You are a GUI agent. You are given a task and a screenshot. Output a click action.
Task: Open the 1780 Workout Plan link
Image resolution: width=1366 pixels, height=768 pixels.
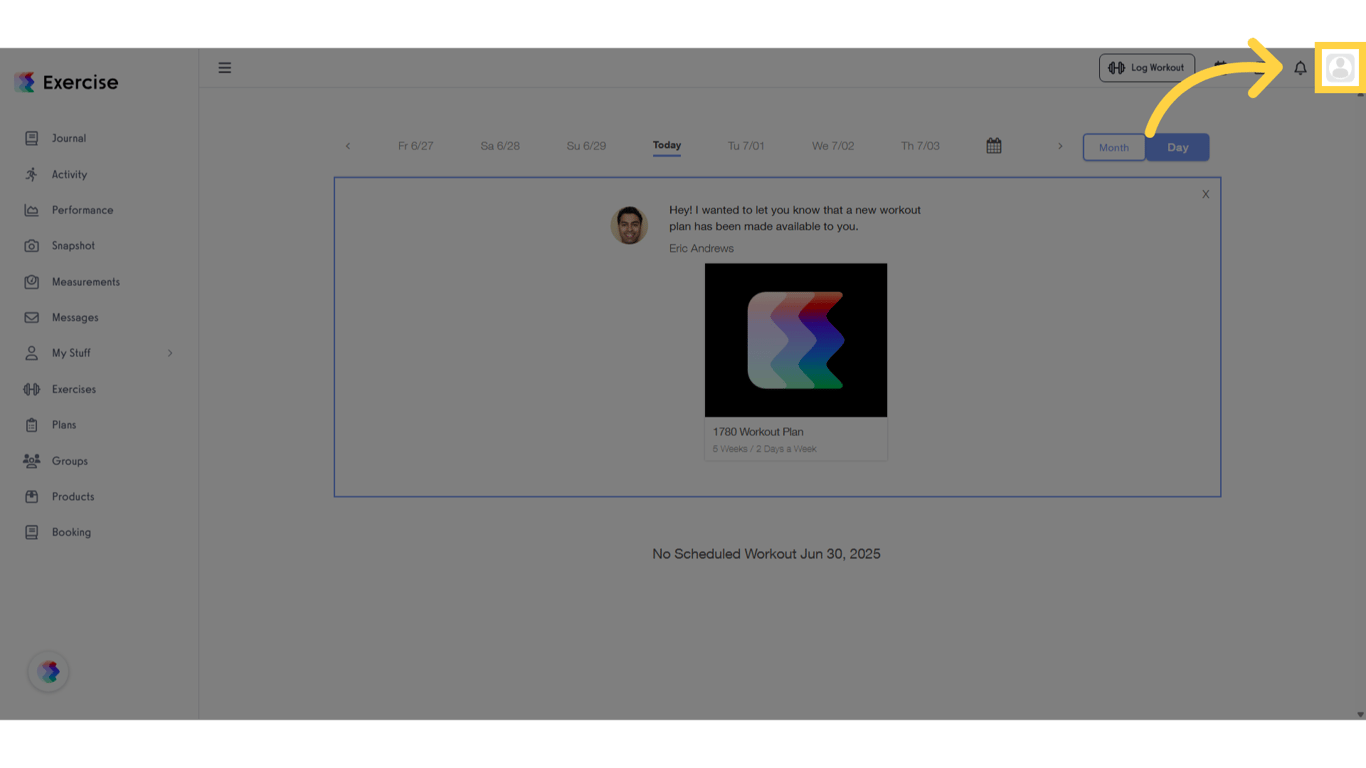(x=758, y=431)
